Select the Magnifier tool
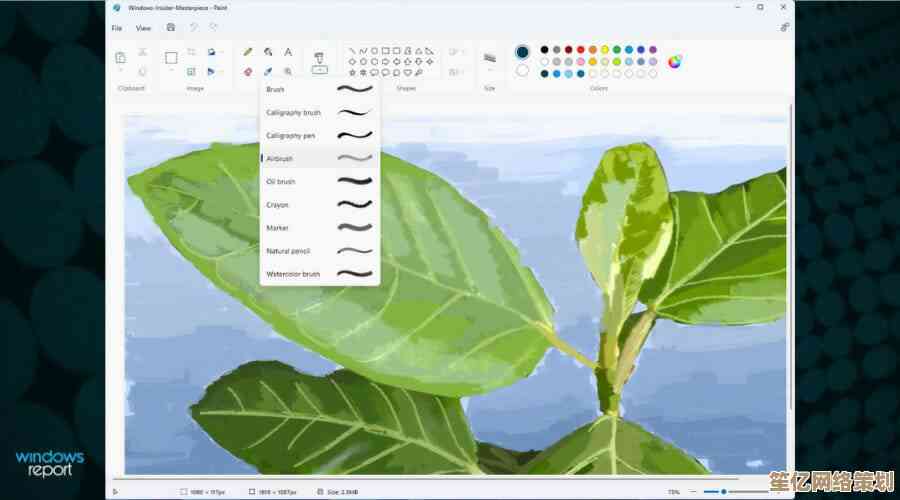This screenshot has height=500, width=900. point(288,72)
